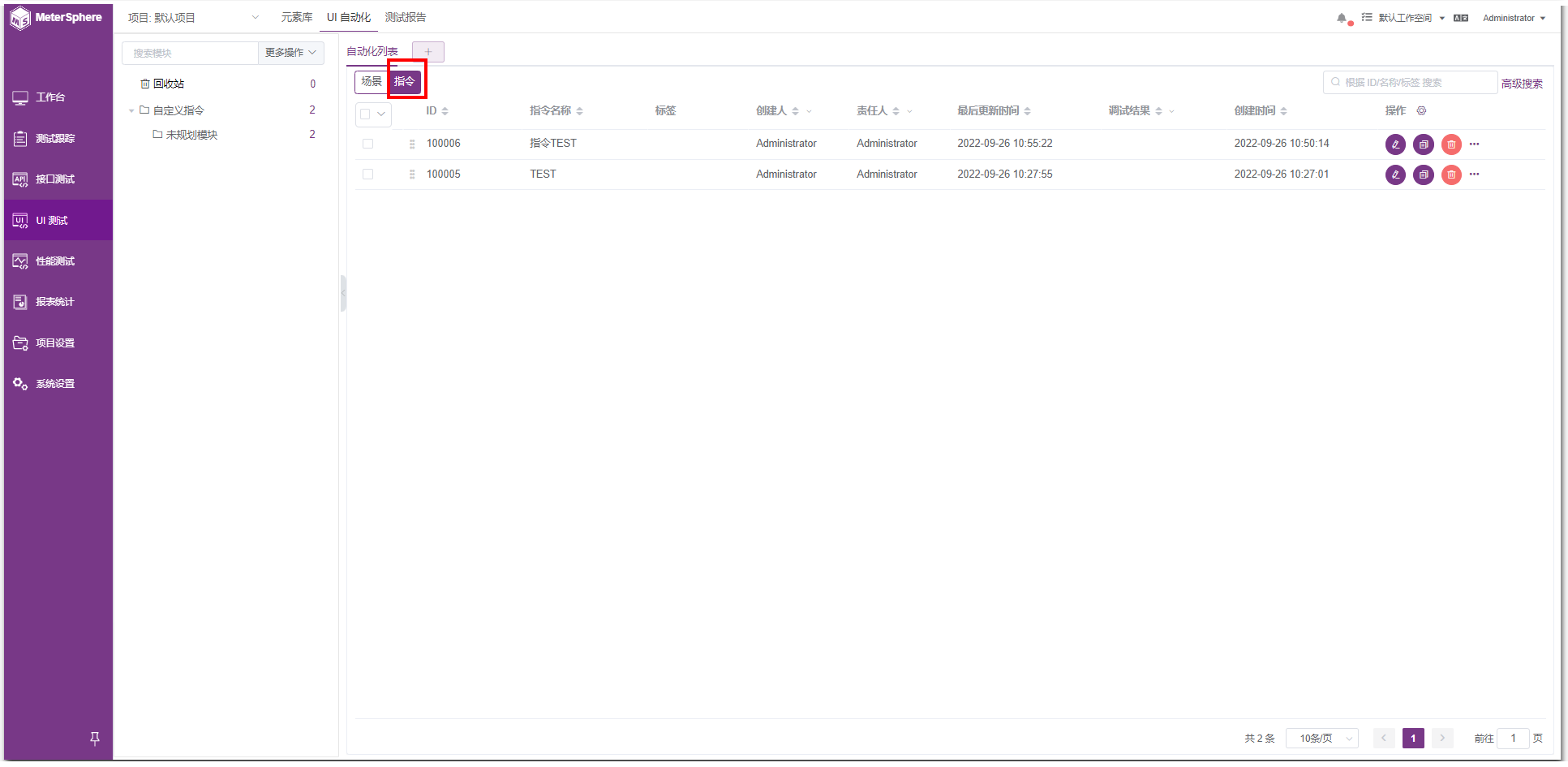Click the language switch icon
The width and height of the screenshot is (1568, 767).
[1461, 18]
